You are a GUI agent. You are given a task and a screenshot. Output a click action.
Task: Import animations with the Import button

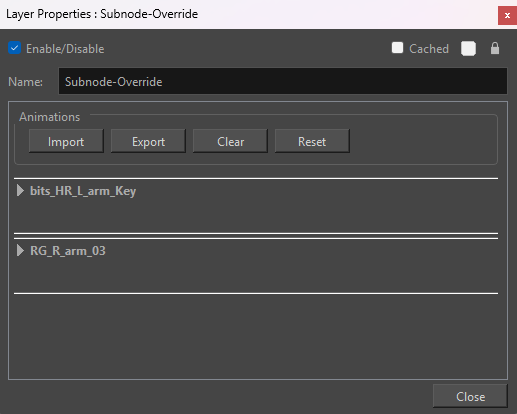(66, 141)
